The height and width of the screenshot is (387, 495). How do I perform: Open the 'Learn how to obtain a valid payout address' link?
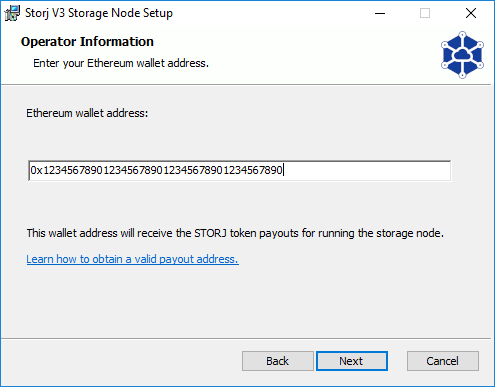(133, 259)
